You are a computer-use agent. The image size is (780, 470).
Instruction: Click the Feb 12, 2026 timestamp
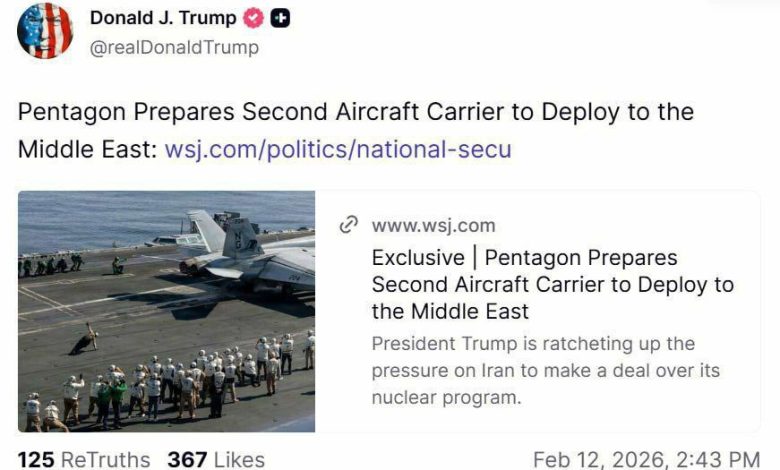(646, 459)
